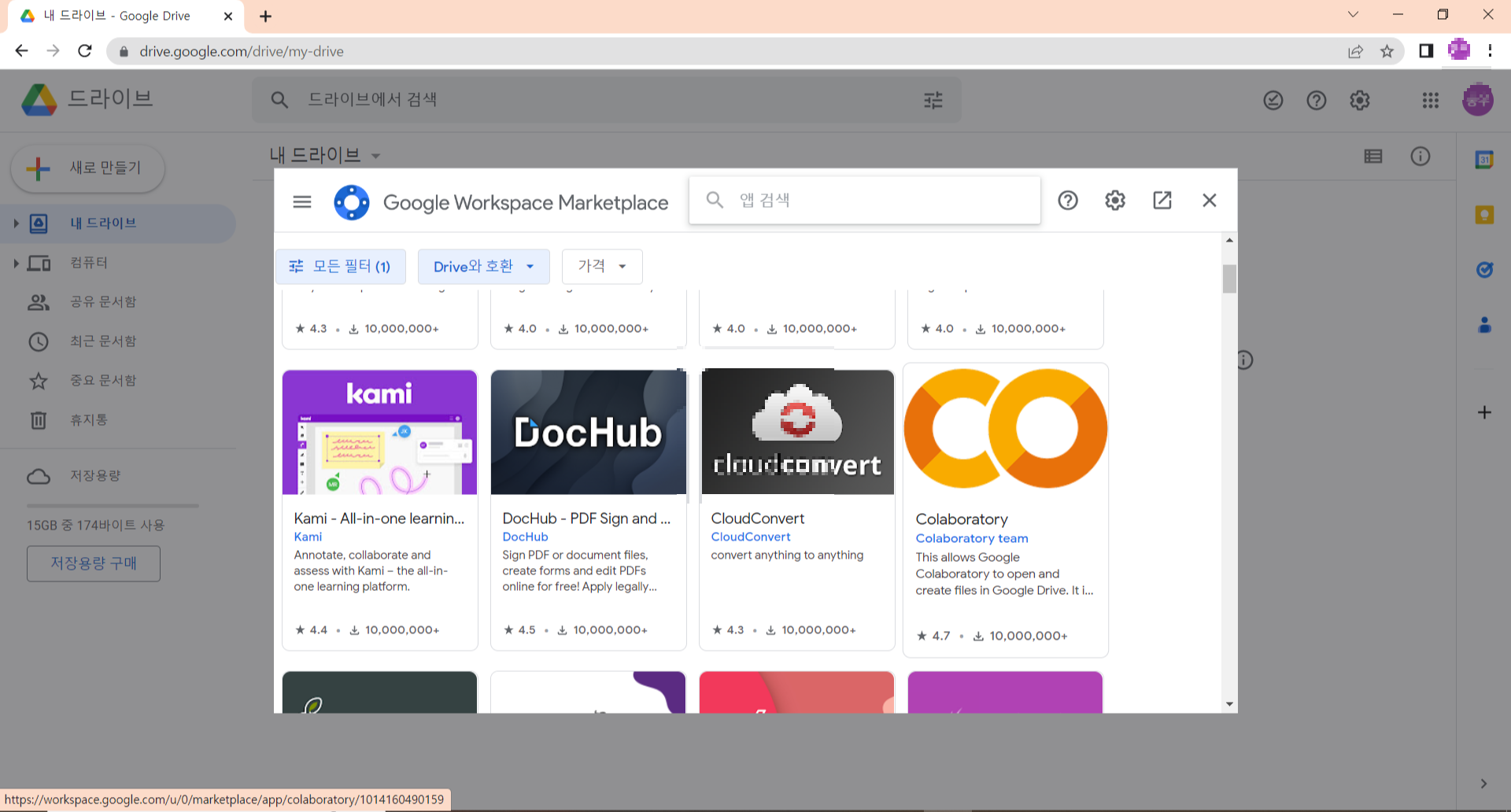Open the All filters (1) button

341,267
